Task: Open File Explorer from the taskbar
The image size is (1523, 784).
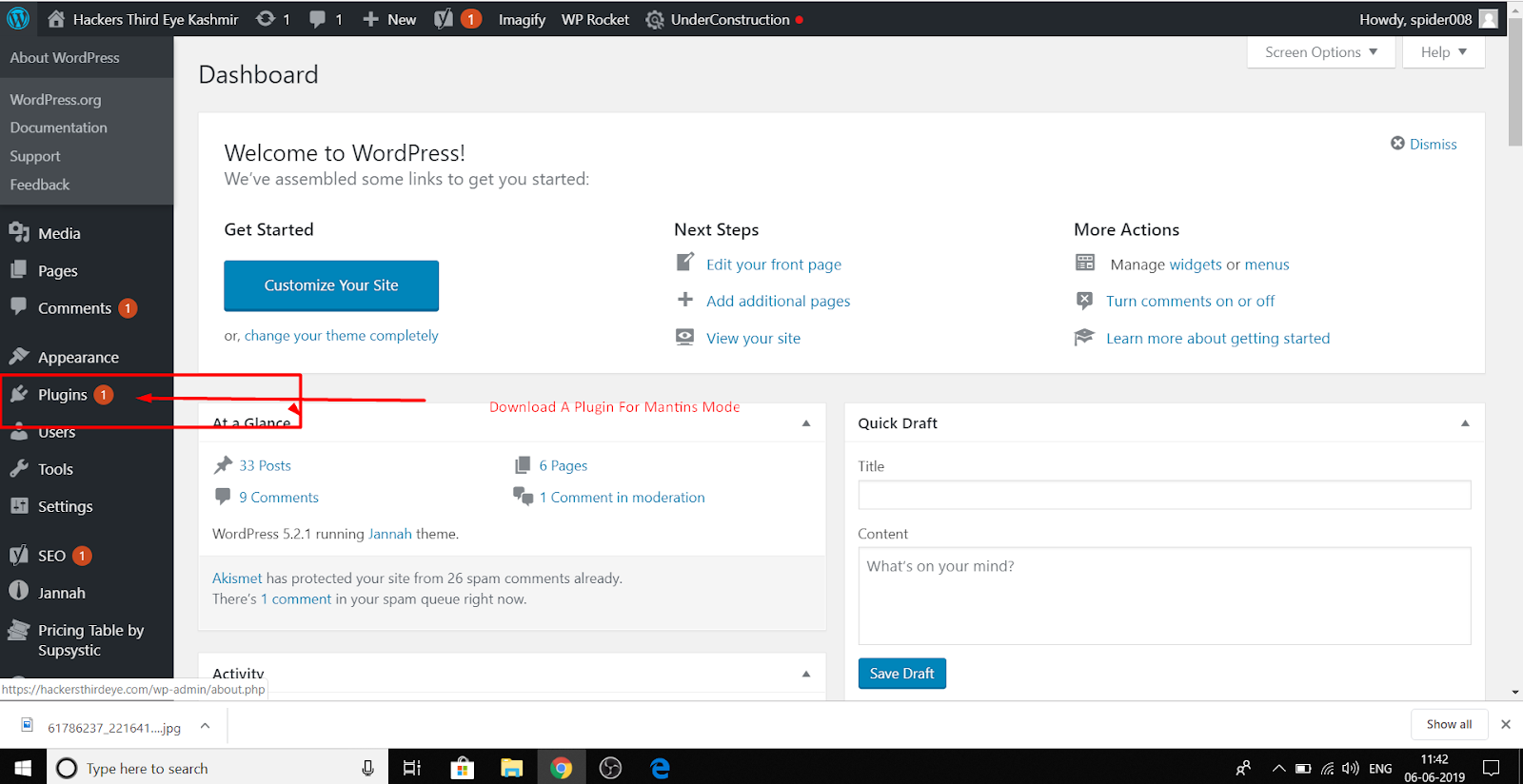Action: click(512, 768)
